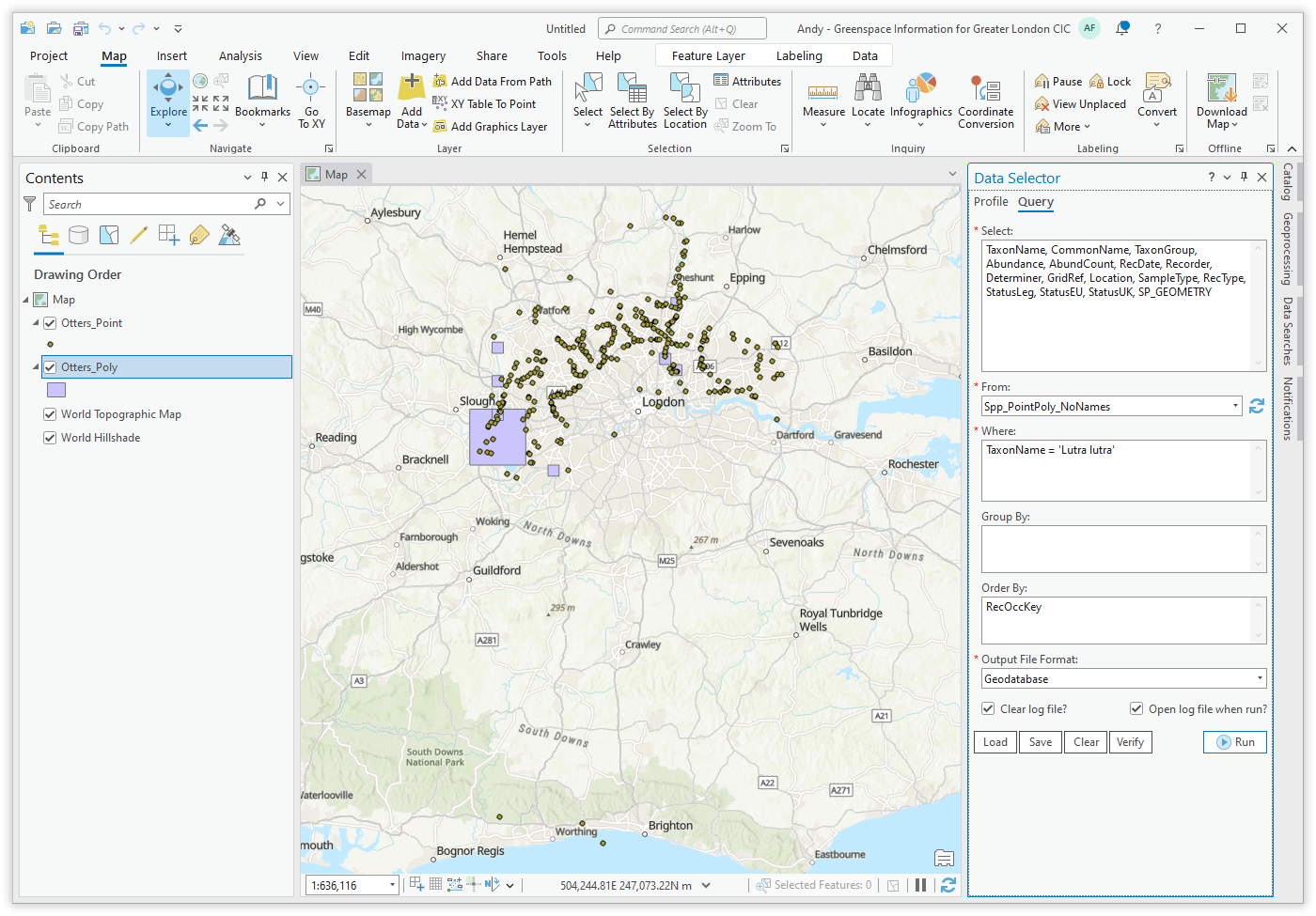Open the From table dropdown
The height and width of the screenshot is (916, 1316).
coord(1235,406)
